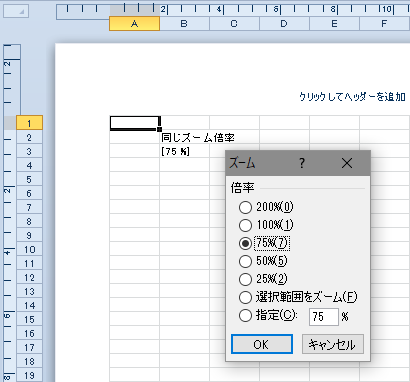This screenshot has height=382, width=410.
Task: Select column F header
Action: point(384,24)
